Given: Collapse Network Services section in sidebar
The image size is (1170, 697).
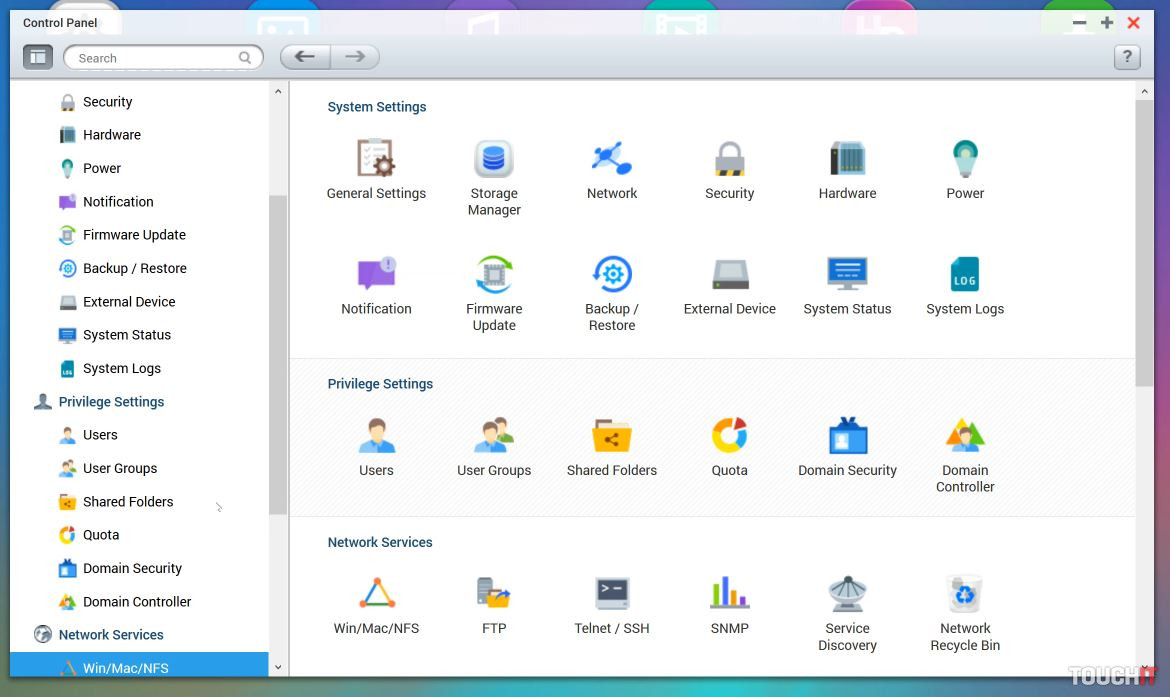Looking at the screenshot, I should click(x=111, y=635).
